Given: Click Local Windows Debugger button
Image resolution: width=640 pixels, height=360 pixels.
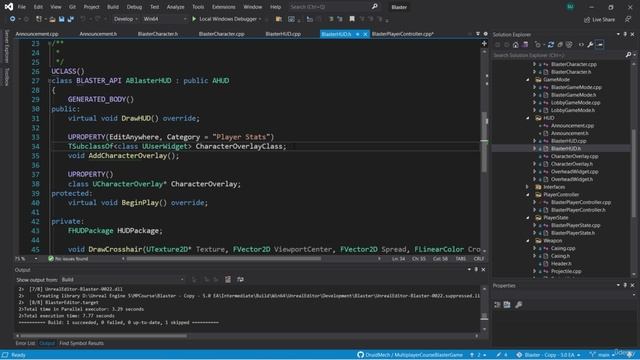Looking at the screenshot, I should click(x=227, y=19).
